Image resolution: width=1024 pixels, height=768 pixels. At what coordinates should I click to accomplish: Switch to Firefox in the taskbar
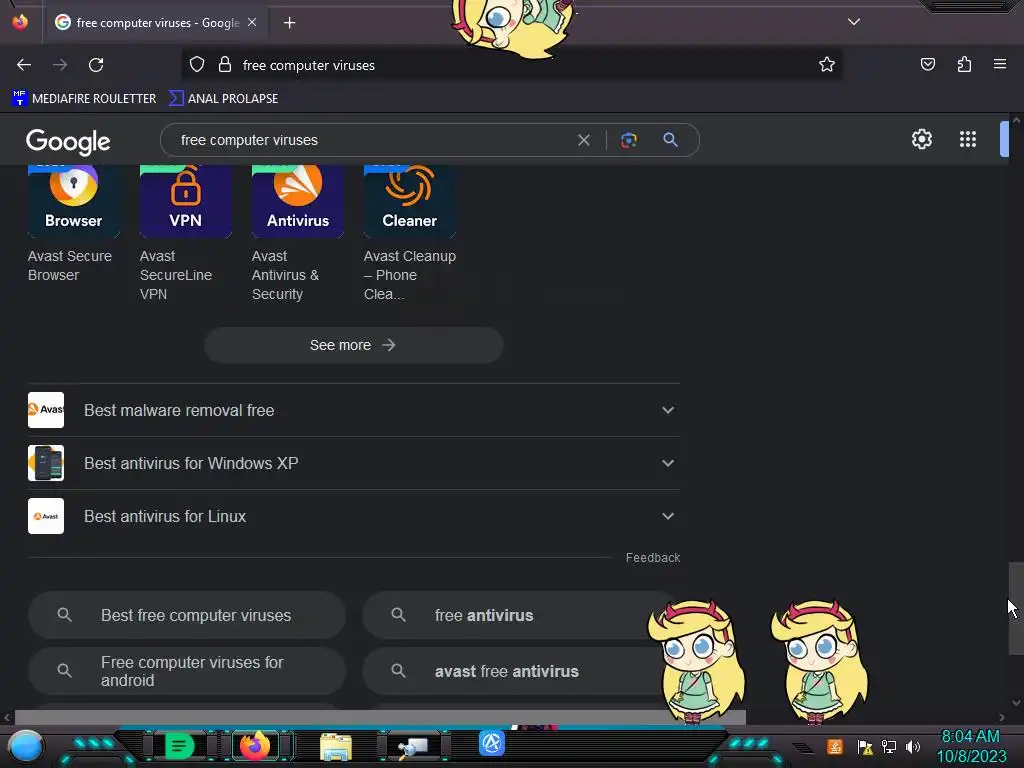255,745
